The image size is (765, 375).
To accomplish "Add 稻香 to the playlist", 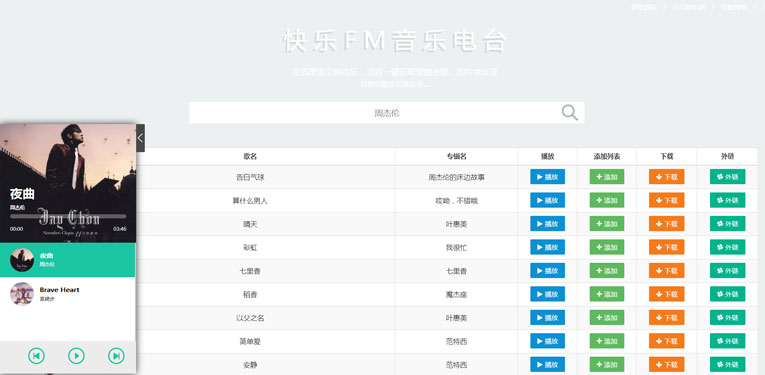I will [x=607, y=294].
